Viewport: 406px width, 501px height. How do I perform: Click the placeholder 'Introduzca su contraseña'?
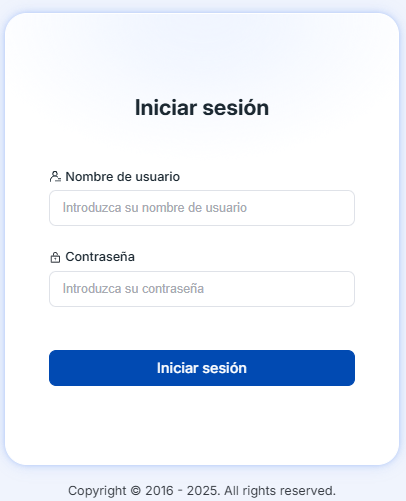pyautogui.click(x=133, y=289)
